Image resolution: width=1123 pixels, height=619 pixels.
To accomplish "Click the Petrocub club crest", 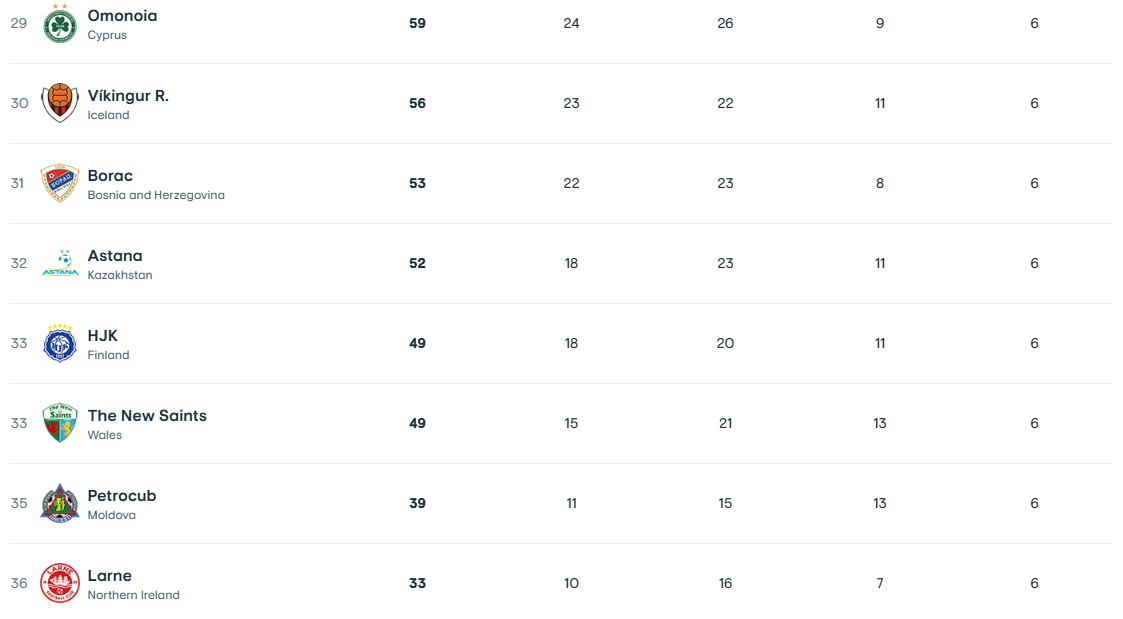I will 60,503.
